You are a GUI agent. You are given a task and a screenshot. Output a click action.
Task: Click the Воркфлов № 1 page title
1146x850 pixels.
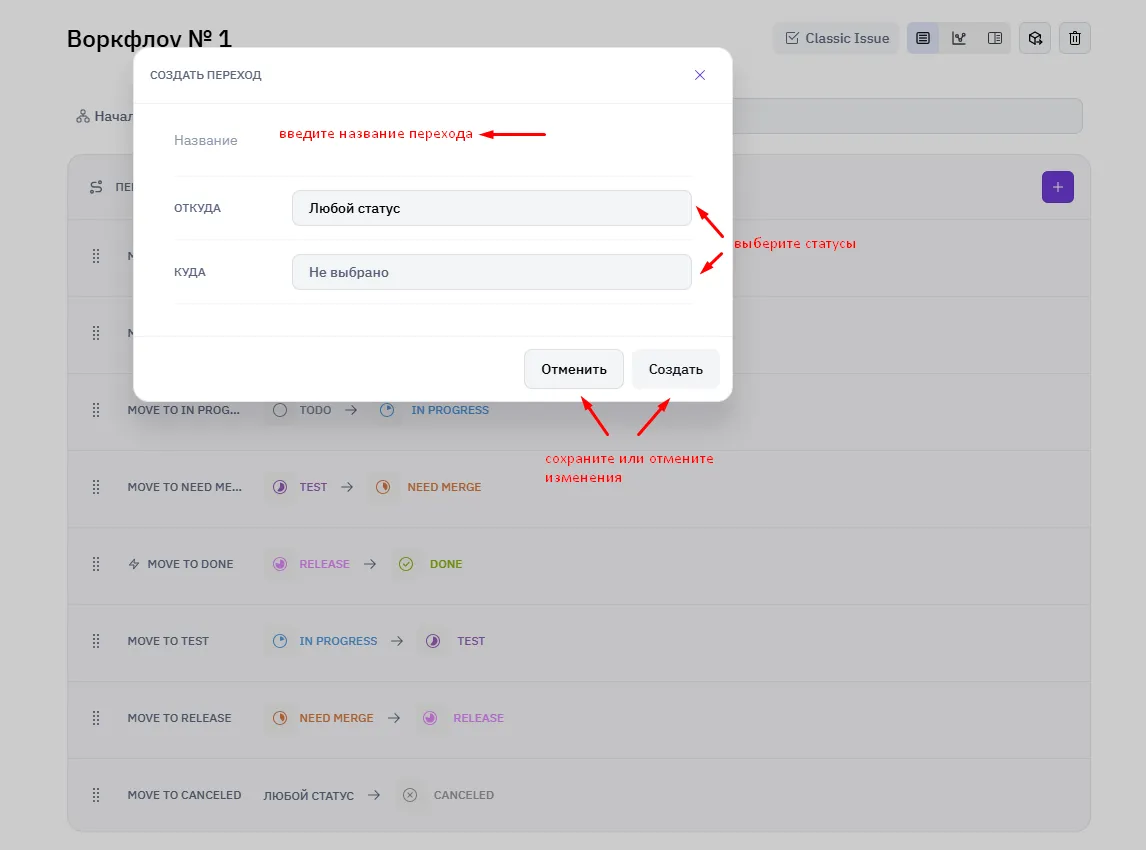click(149, 38)
